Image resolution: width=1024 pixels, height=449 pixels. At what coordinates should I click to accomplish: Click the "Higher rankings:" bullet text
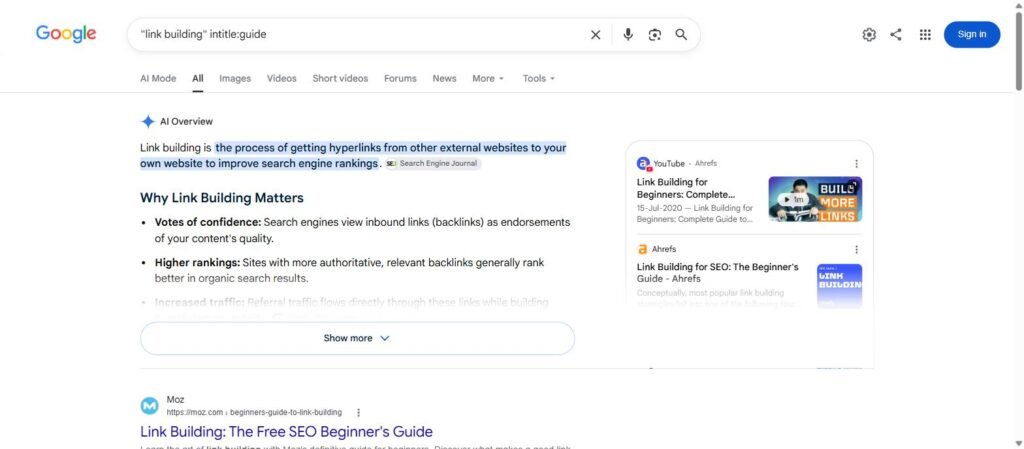click(x=197, y=262)
